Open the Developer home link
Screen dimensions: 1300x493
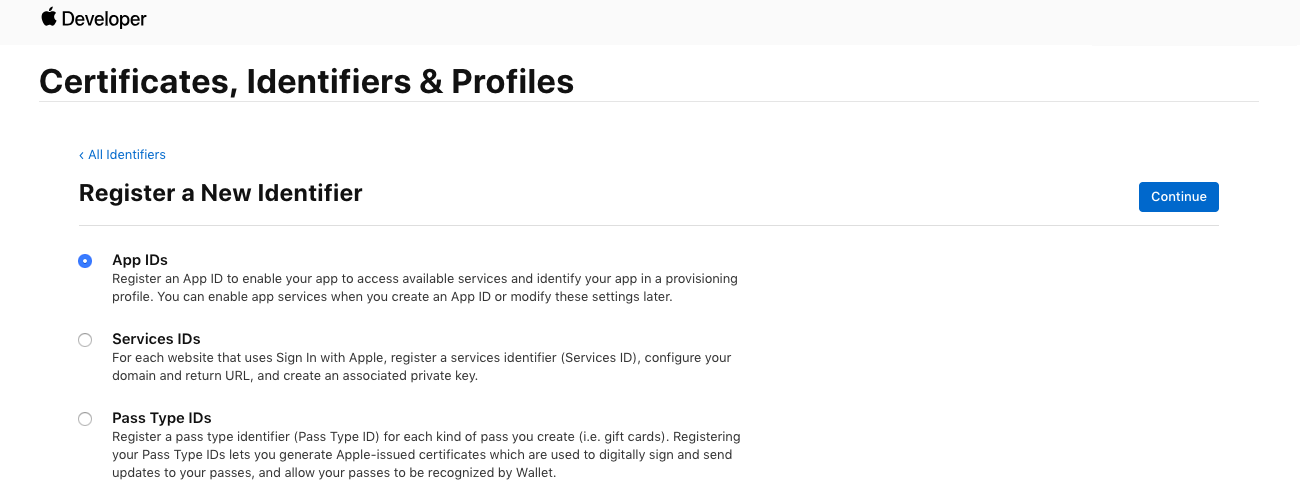[95, 18]
